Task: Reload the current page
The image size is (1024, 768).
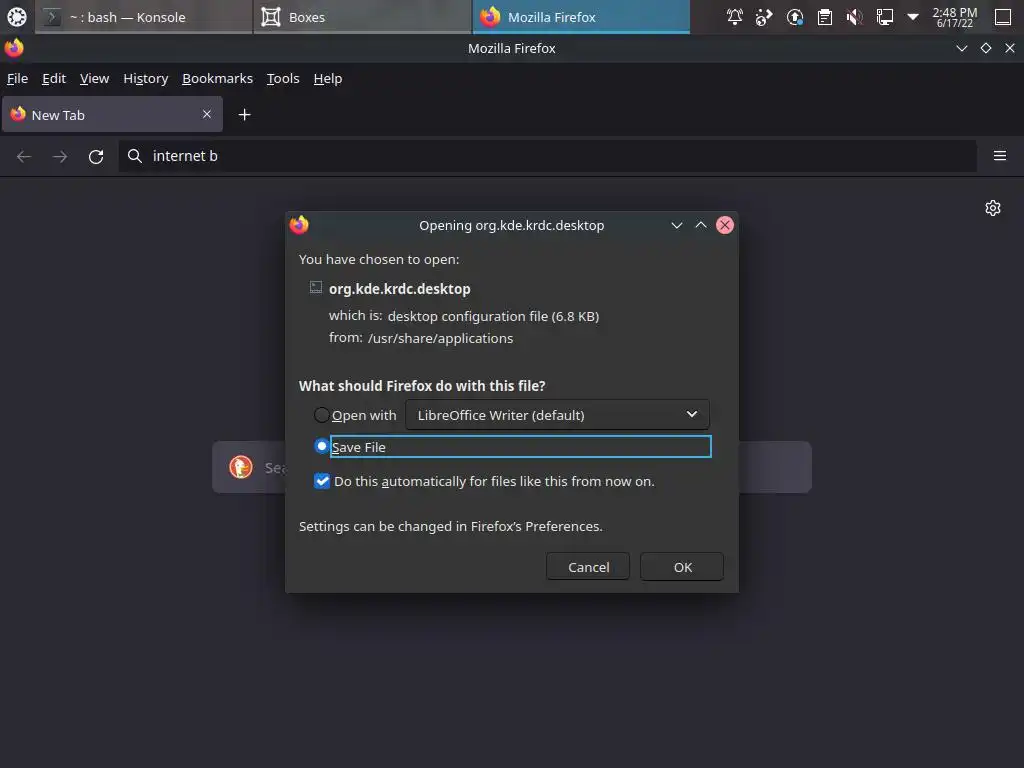Action: click(96, 156)
